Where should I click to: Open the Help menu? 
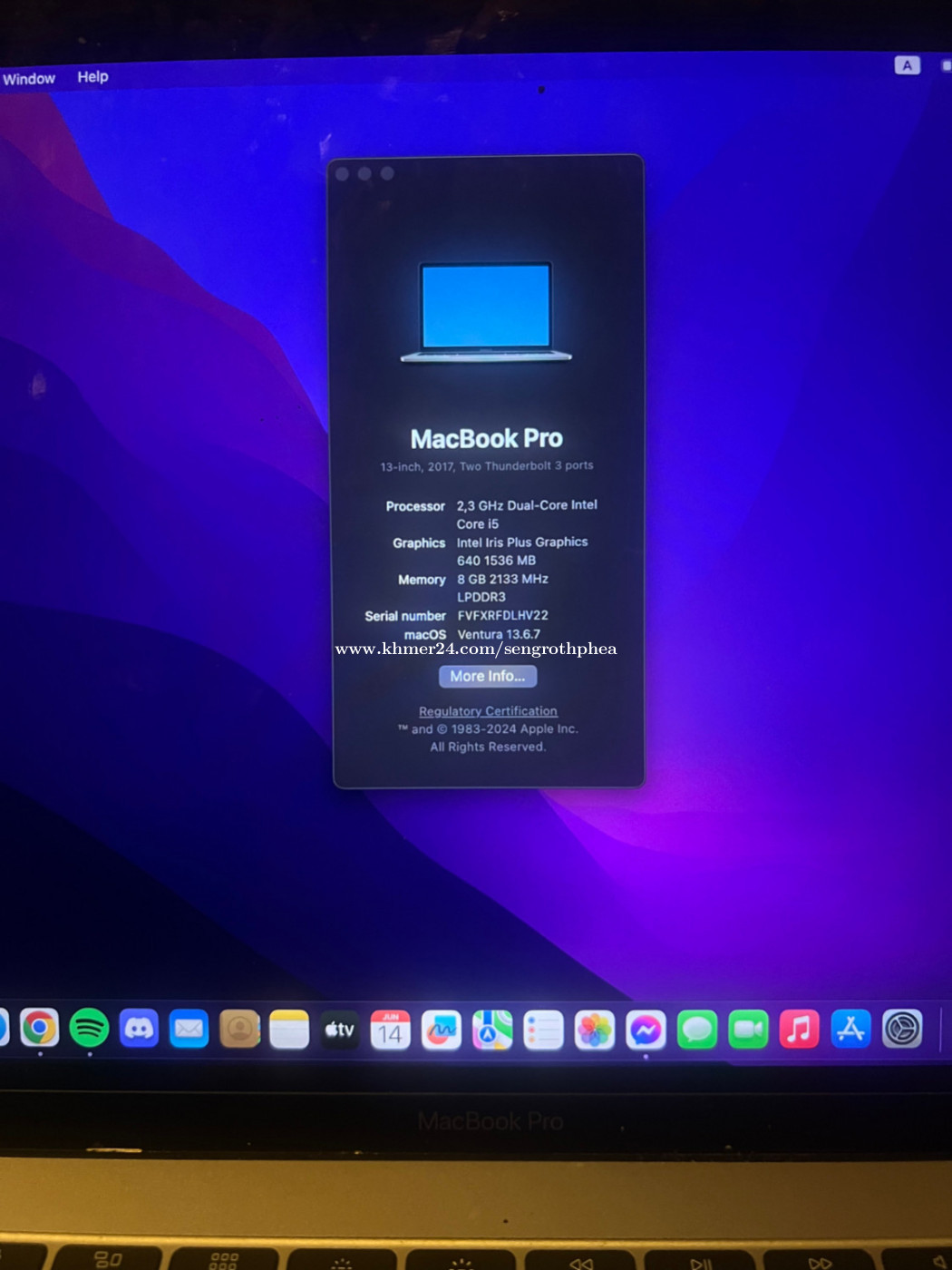pyautogui.click(x=92, y=77)
